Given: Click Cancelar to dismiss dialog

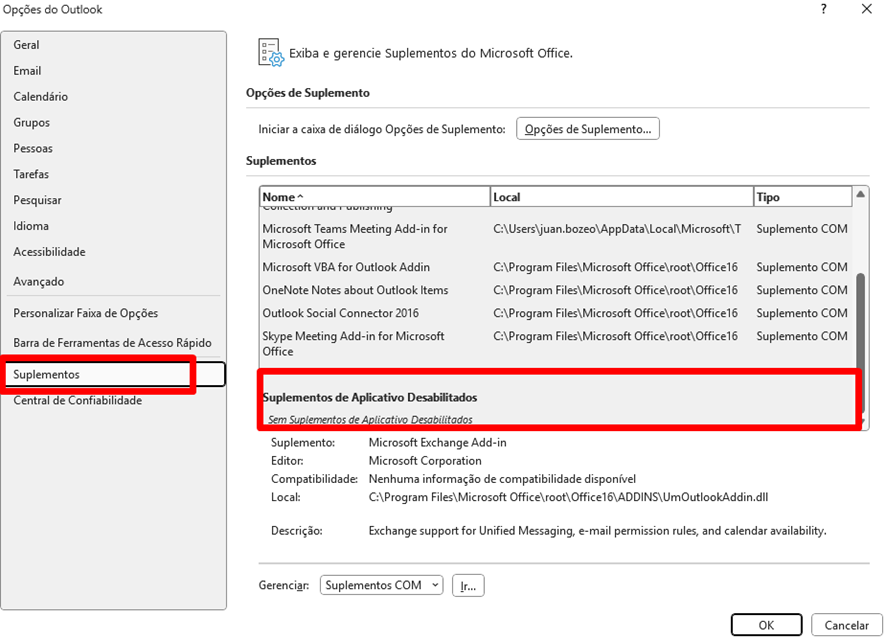Looking at the screenshot, I should (x=846, y=625).
